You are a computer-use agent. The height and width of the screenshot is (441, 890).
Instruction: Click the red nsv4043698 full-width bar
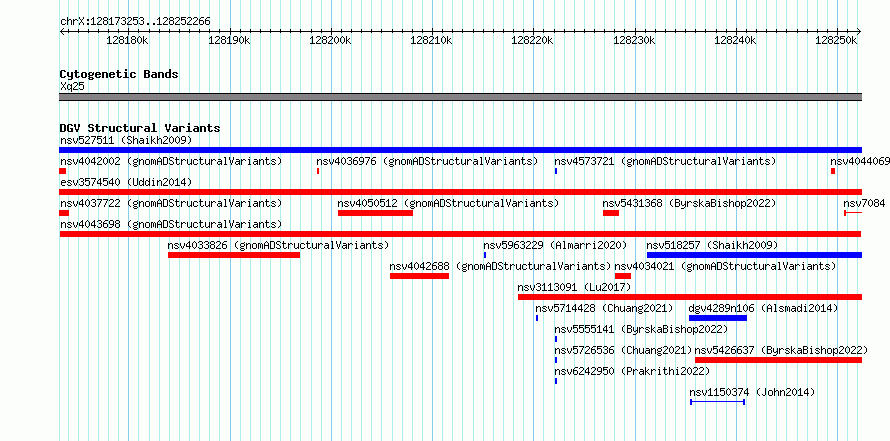460,234
